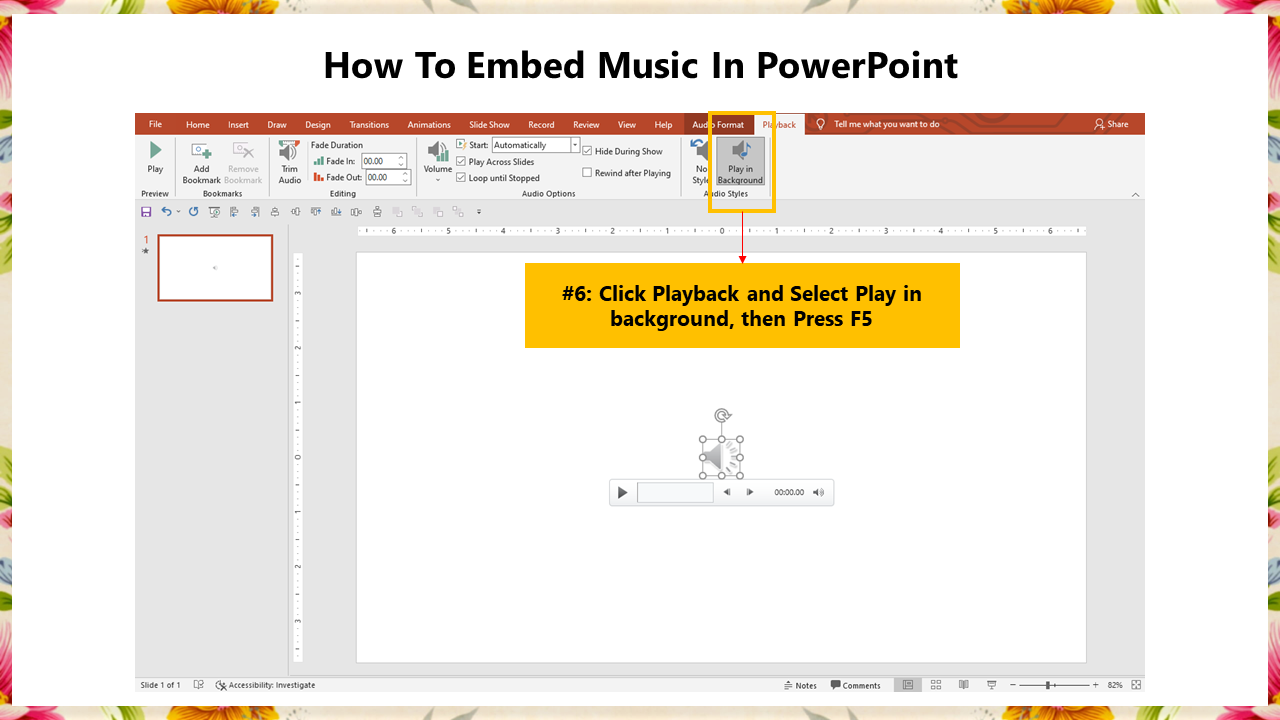Click the Share button
This screenshot has width=1280, height=720.
1111,125
